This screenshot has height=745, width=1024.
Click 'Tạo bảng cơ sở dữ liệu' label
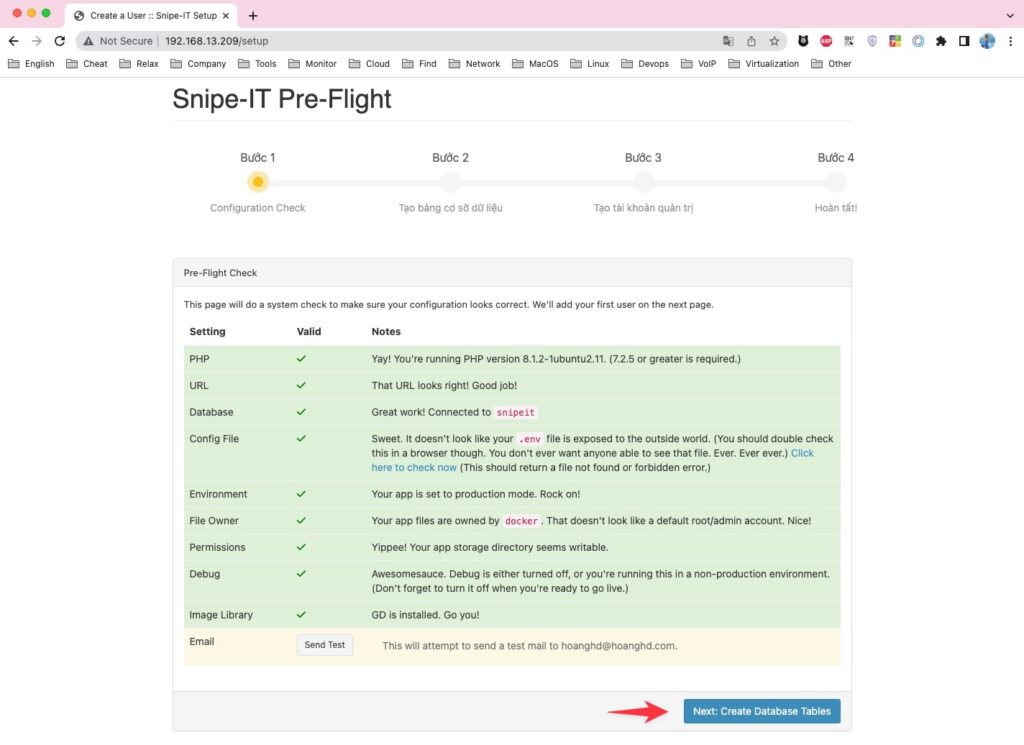point(451,208)
